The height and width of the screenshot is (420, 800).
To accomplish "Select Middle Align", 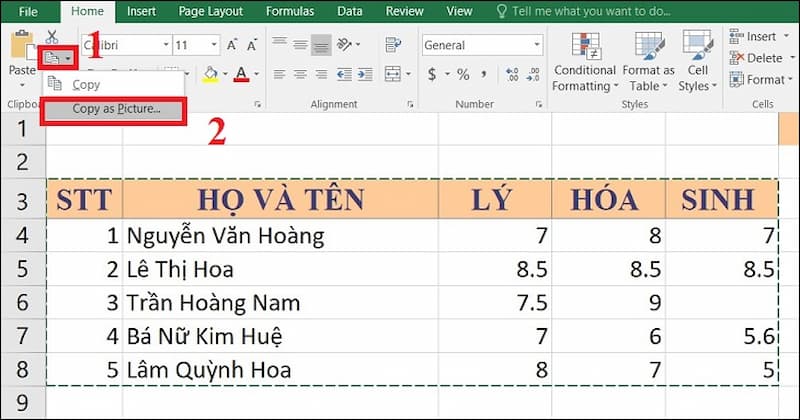I will point(300,45).
